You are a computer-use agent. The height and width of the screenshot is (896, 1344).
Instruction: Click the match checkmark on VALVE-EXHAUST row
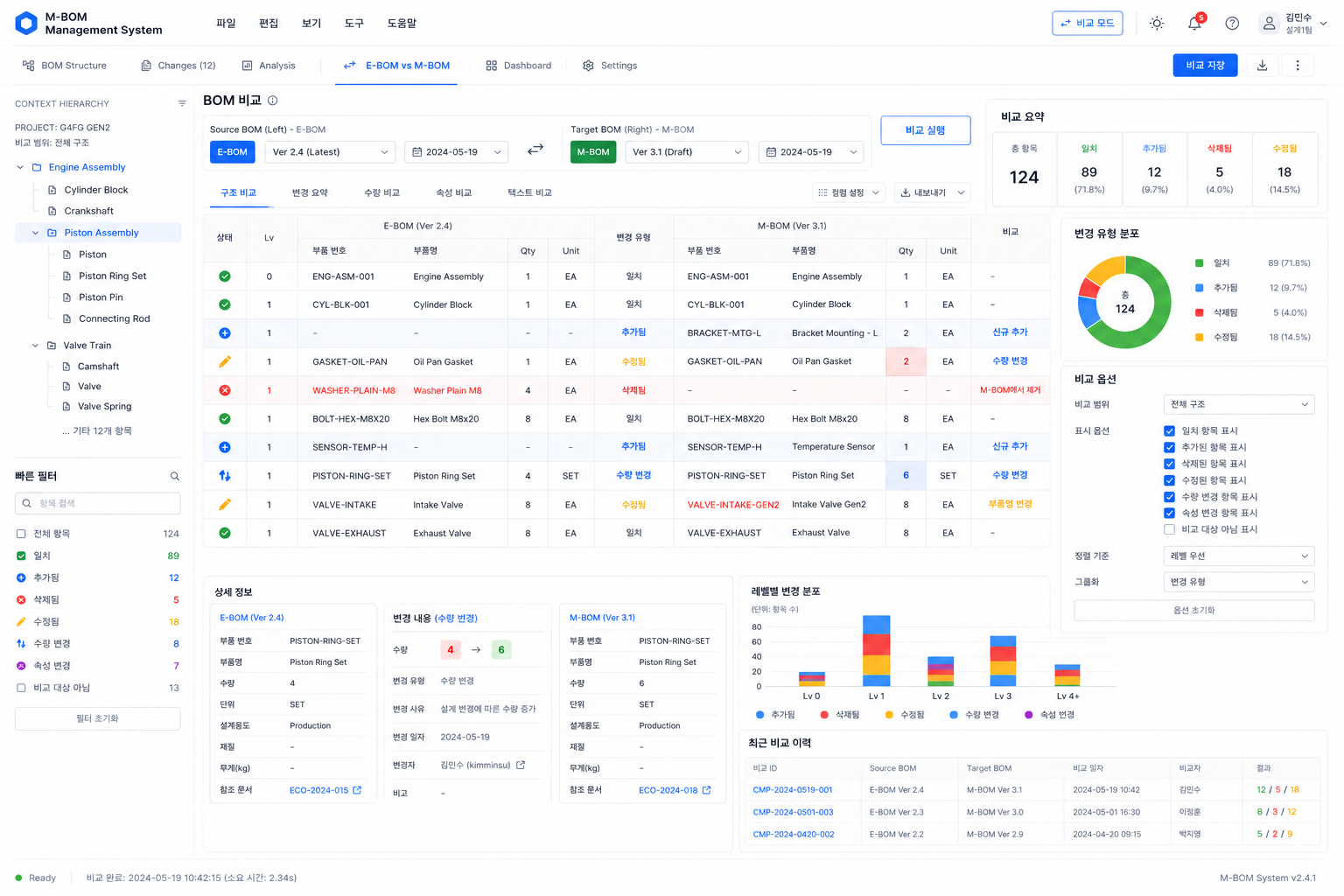(225, 533)
